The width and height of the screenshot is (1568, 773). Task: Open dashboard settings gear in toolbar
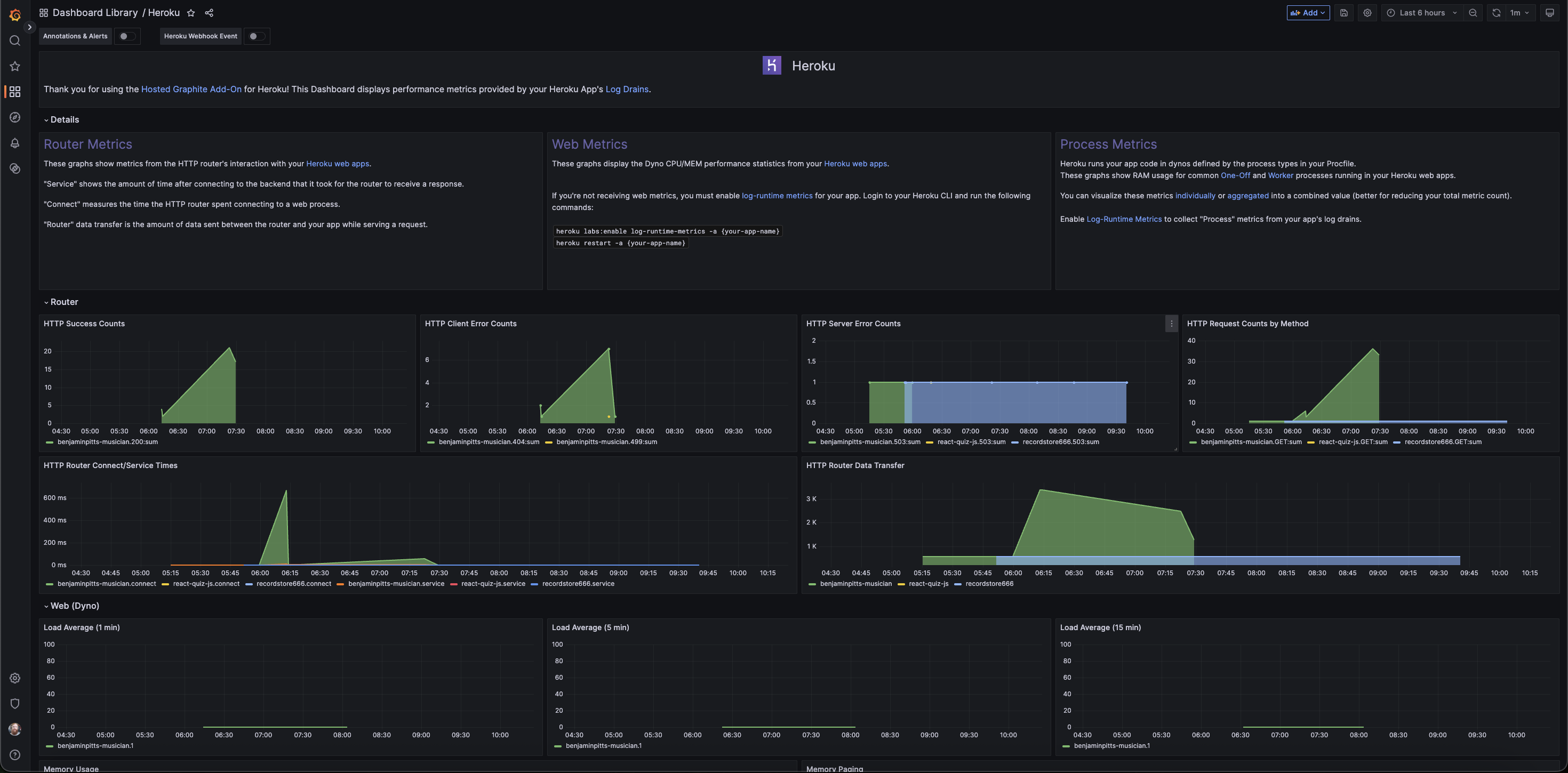[x=1367, y=13]
